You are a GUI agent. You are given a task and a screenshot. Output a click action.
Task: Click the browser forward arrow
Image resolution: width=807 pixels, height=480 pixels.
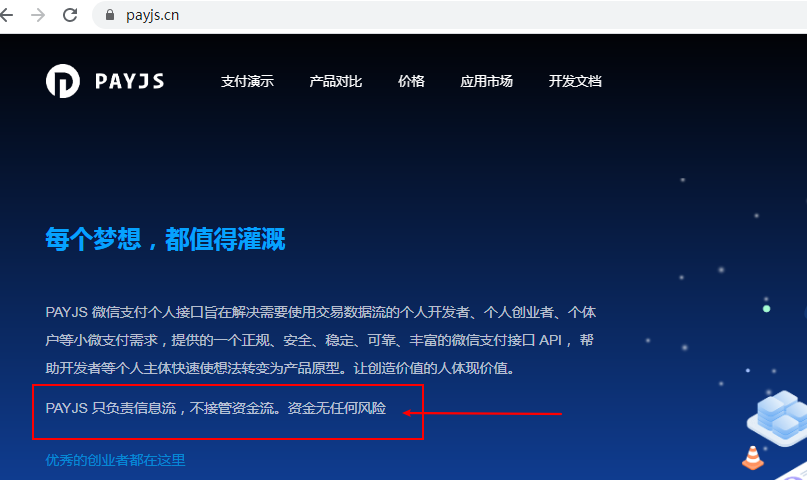point(38,15)
